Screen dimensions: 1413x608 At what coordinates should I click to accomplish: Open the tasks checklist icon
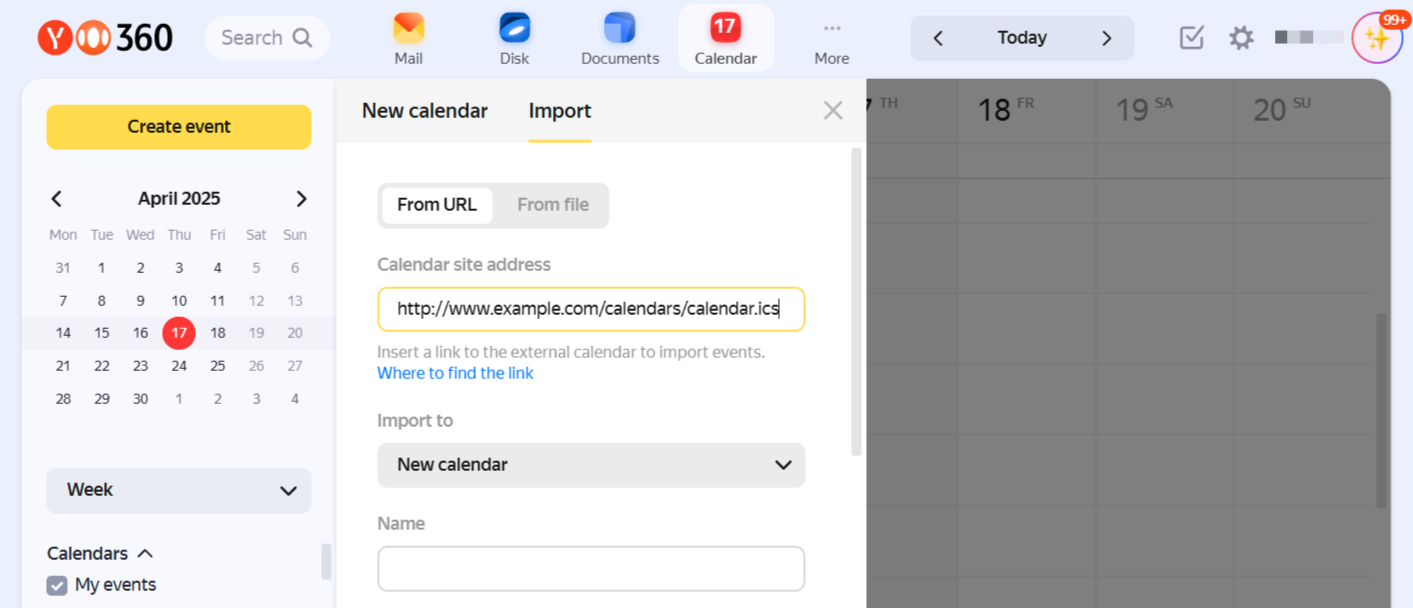pos(1191,38)
